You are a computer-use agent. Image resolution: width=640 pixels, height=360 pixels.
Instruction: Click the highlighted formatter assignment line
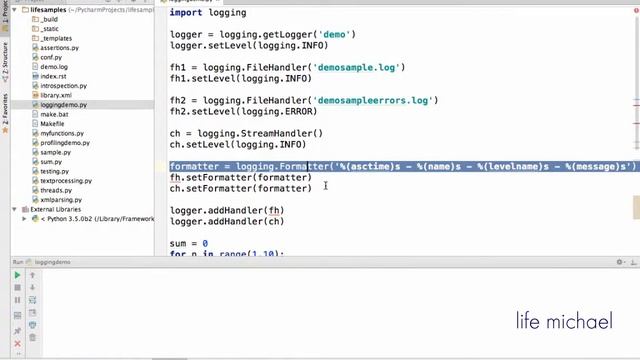[x=403, y=167]
